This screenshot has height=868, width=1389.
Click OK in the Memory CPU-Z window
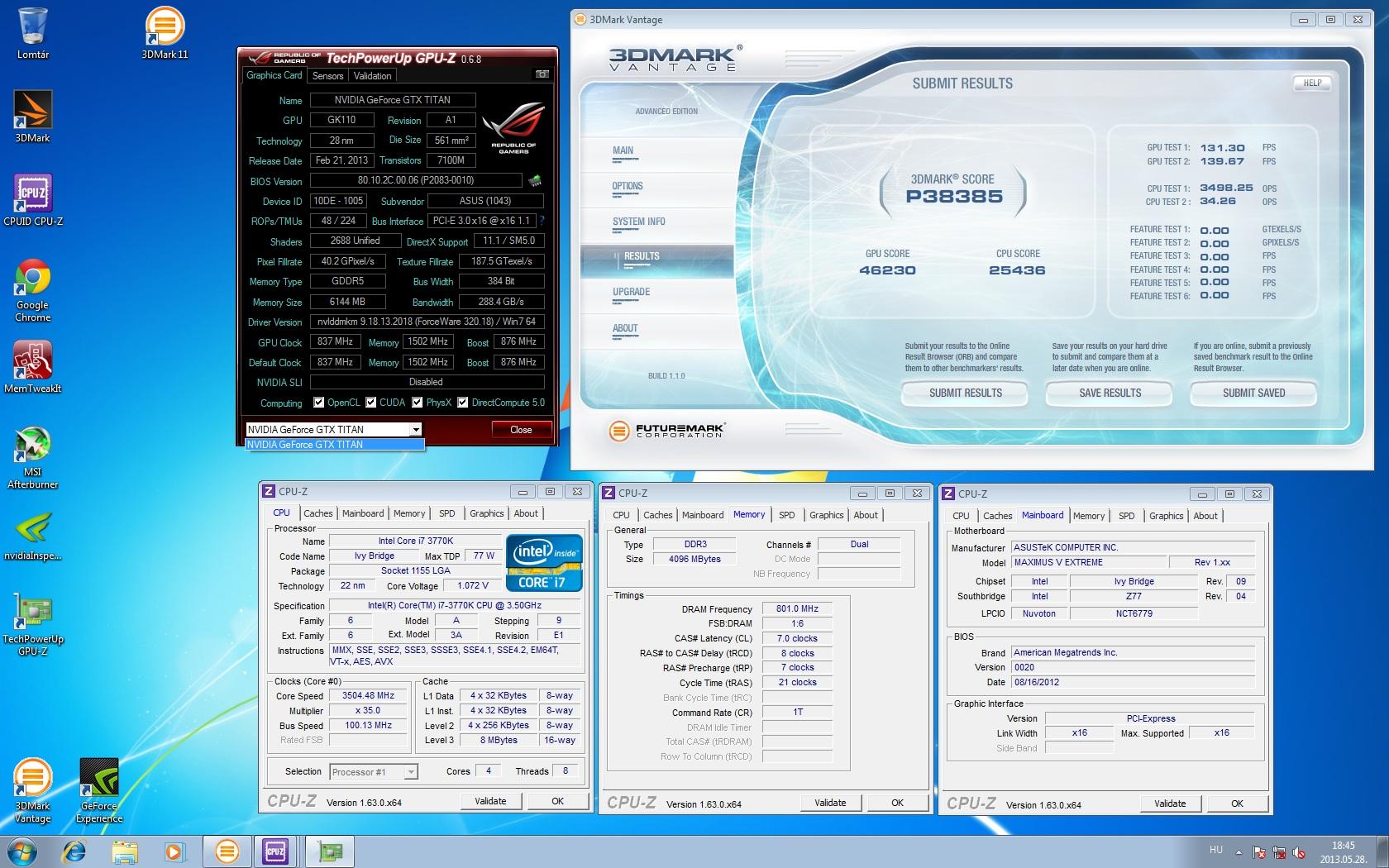coord(897,803)
